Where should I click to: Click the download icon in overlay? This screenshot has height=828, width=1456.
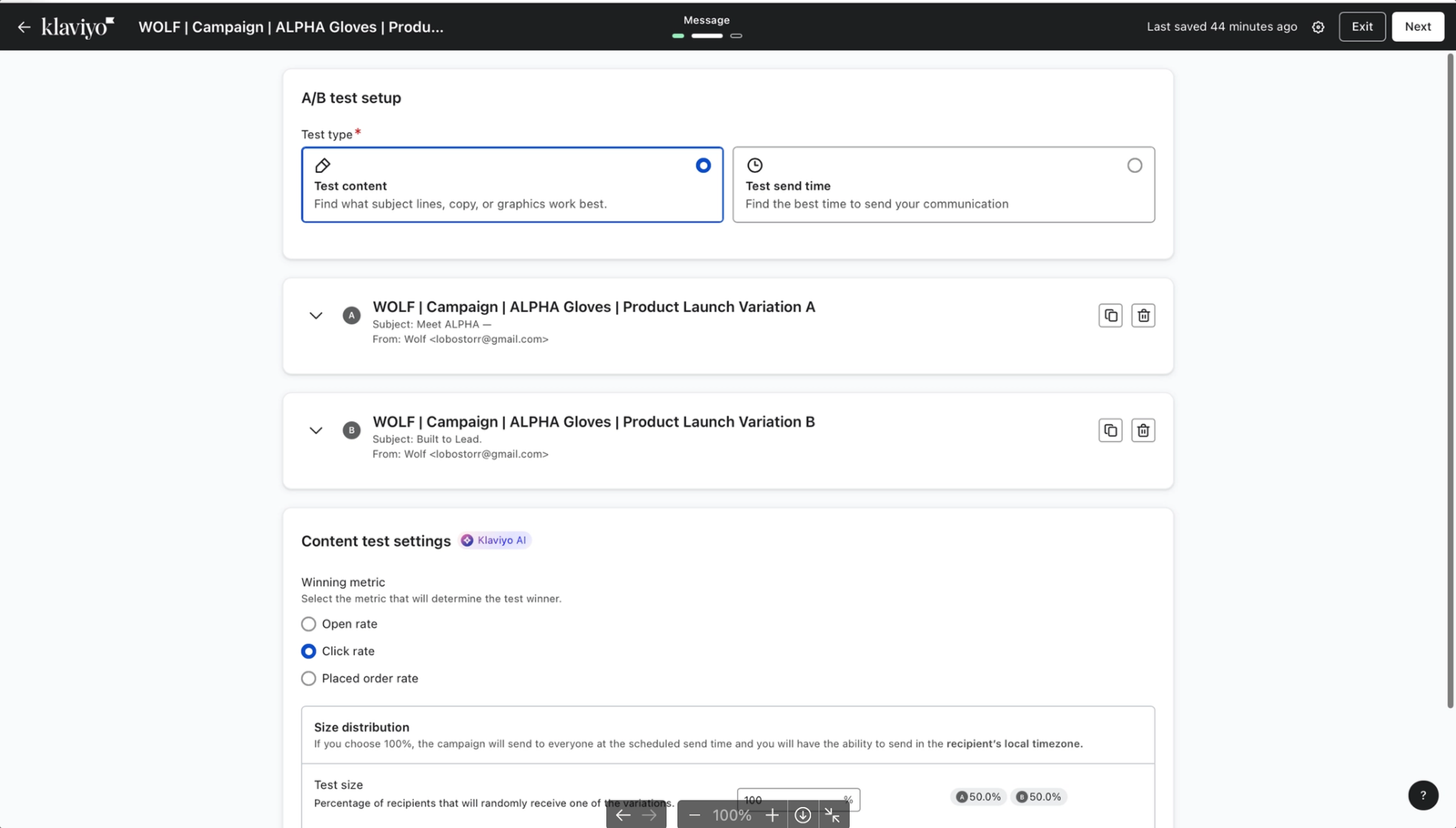tap(803, 815)
